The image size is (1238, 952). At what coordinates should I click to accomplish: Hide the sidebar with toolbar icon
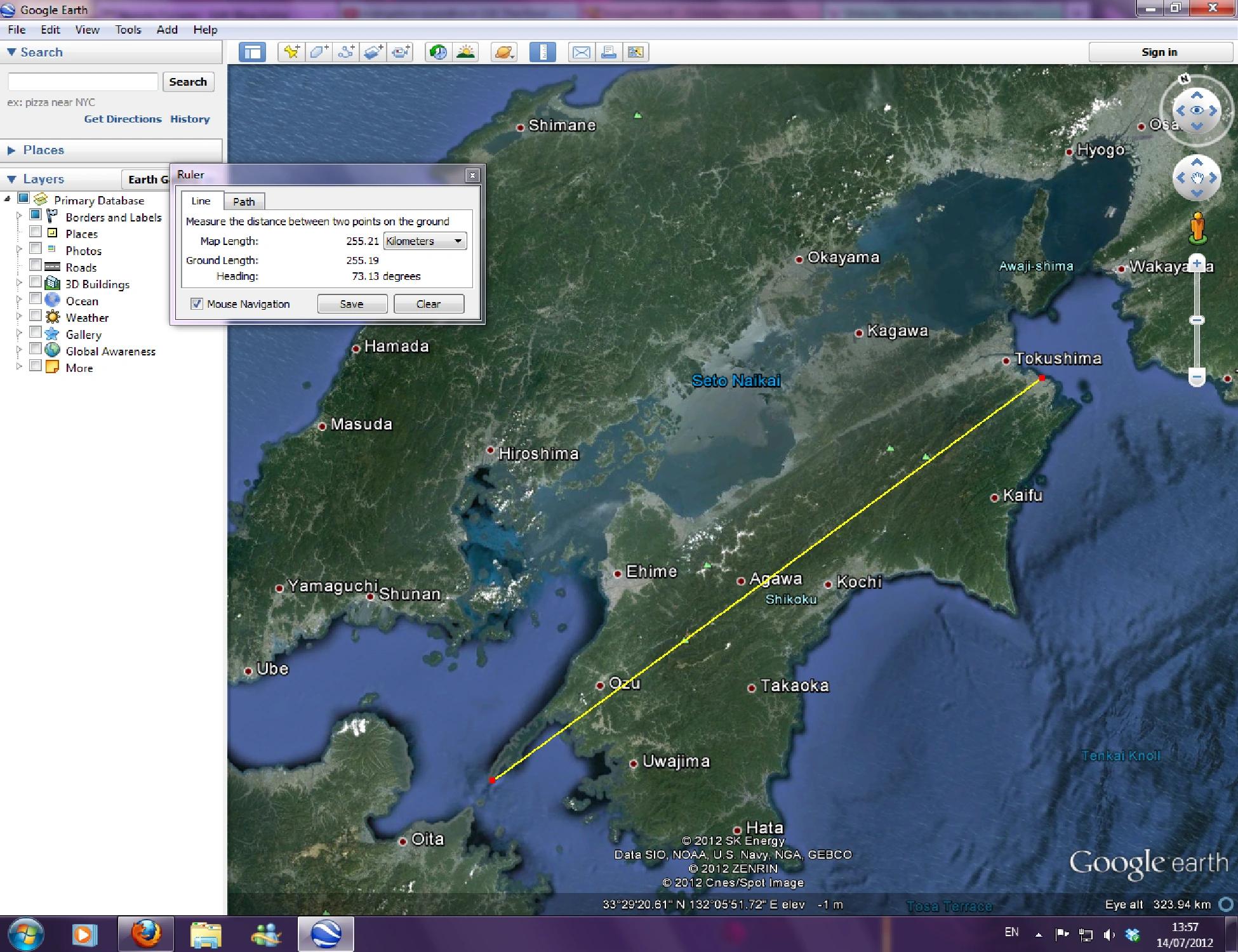[252, 52]
